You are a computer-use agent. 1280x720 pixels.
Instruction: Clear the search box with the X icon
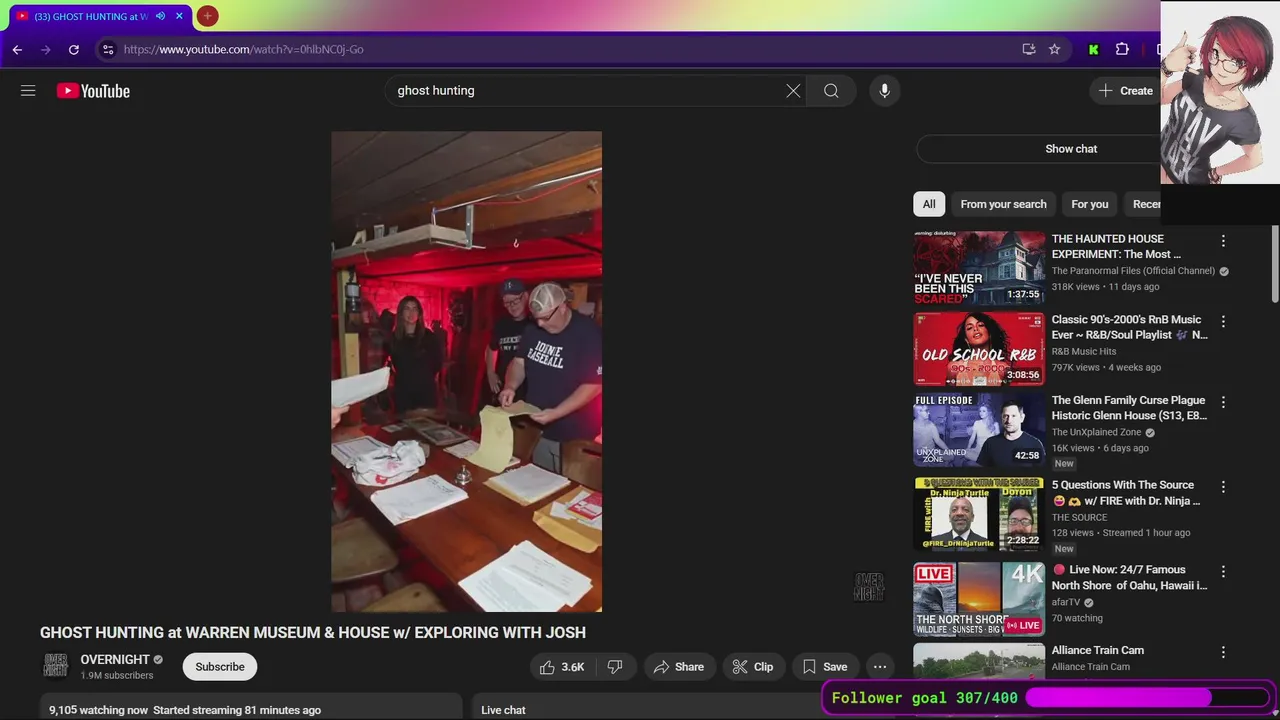[793, 91]
